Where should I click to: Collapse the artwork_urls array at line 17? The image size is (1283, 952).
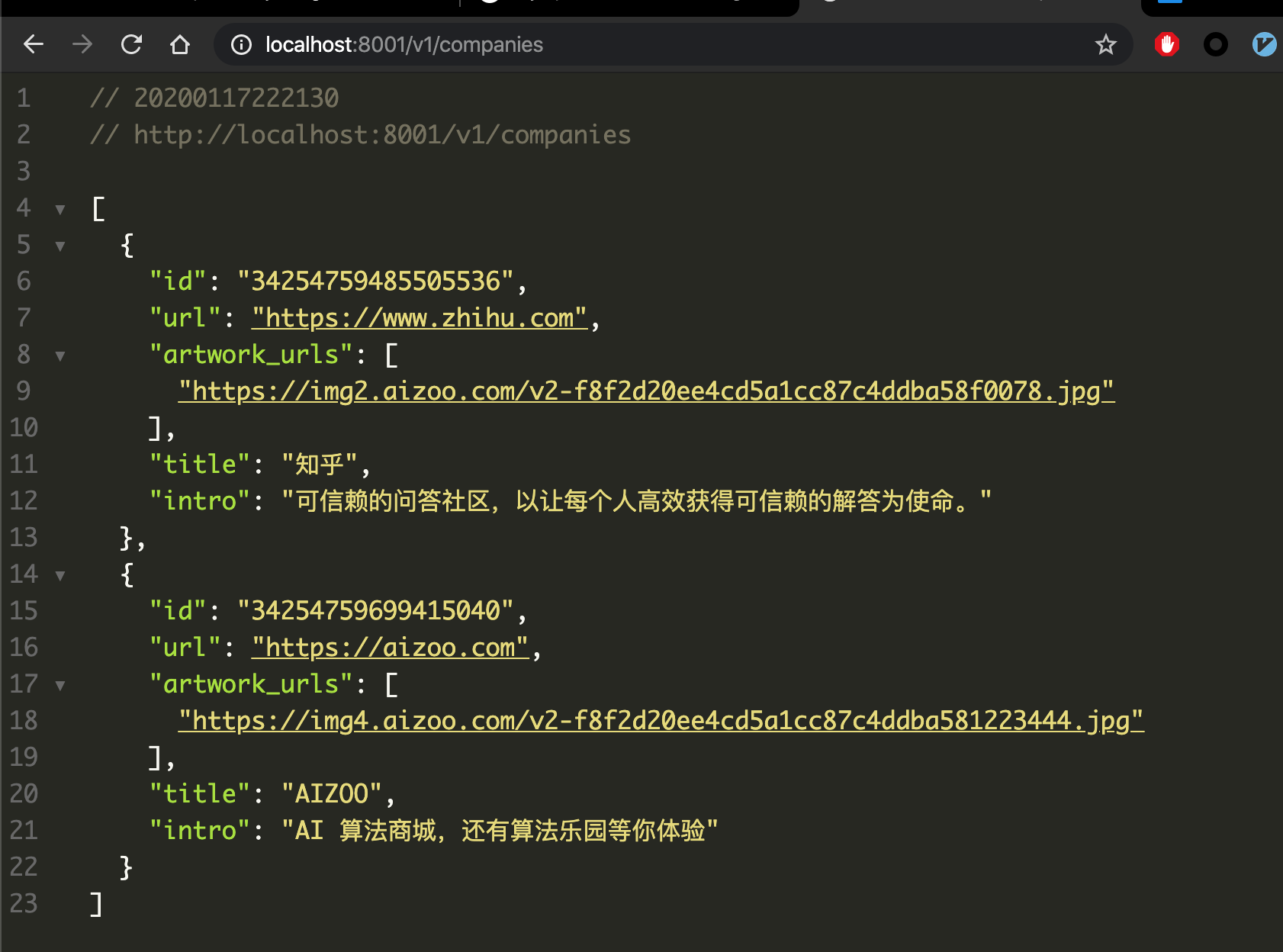pos(60,684)
